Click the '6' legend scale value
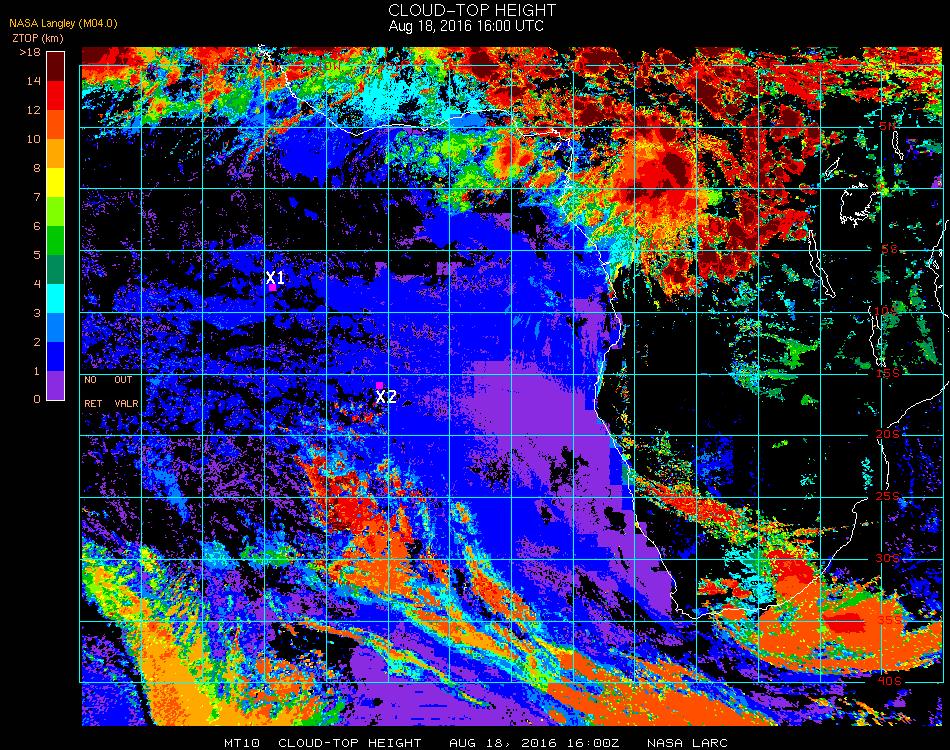This screenshot has height=750, width=950. tap(37, 226)
